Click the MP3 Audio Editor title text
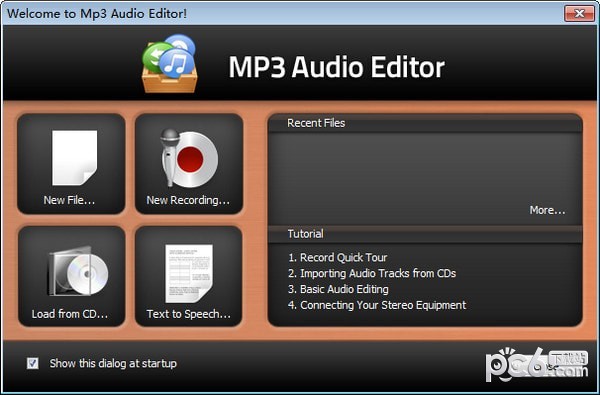 [337, 67]
